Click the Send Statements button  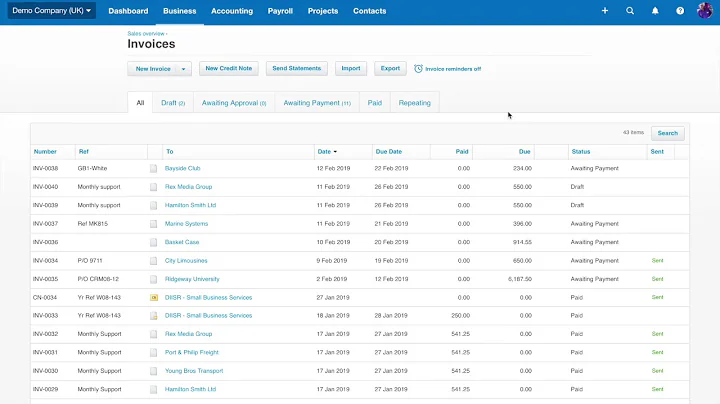(297, 68)
